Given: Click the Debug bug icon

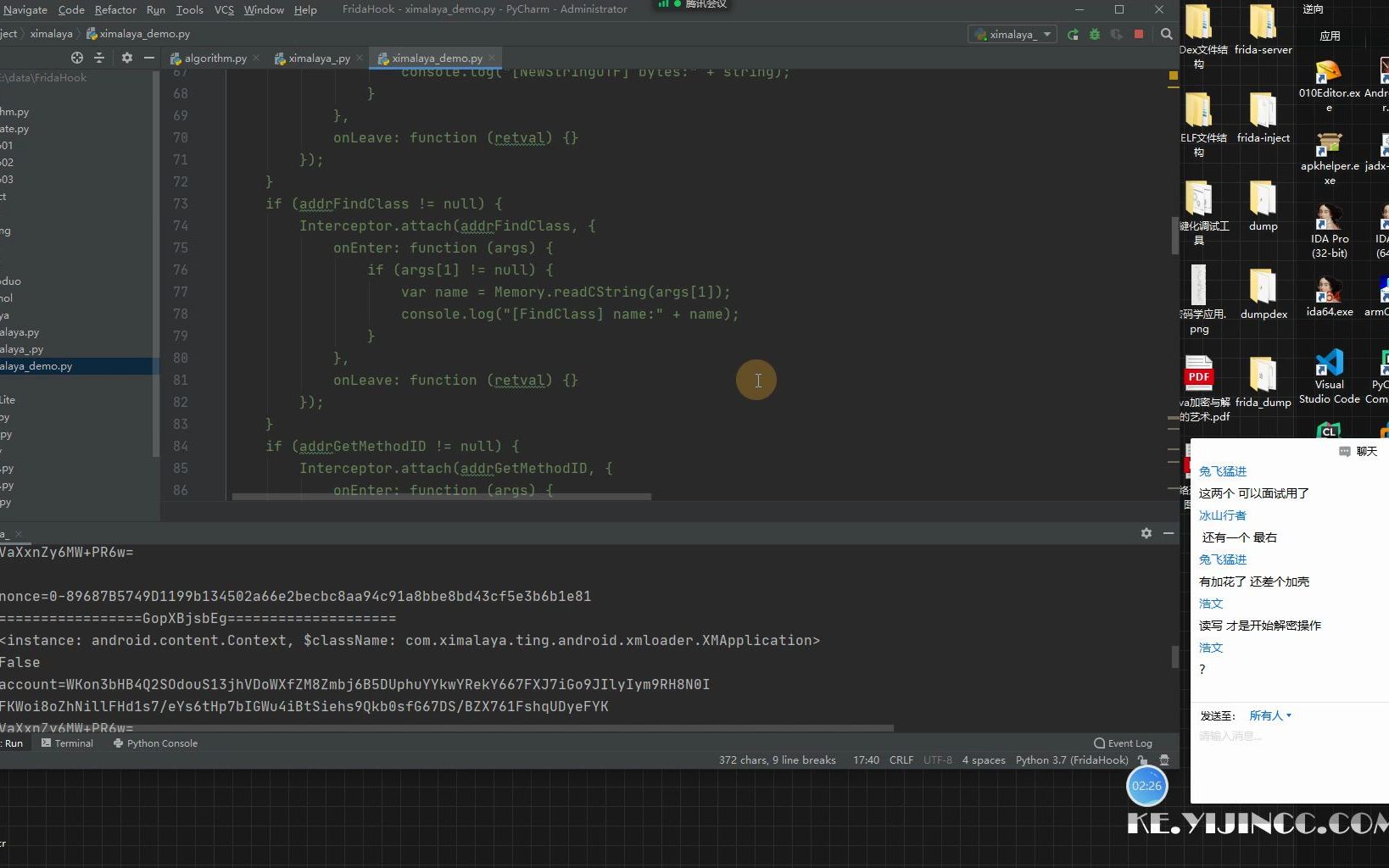Looking at the screenshot, I should 1095,34.
